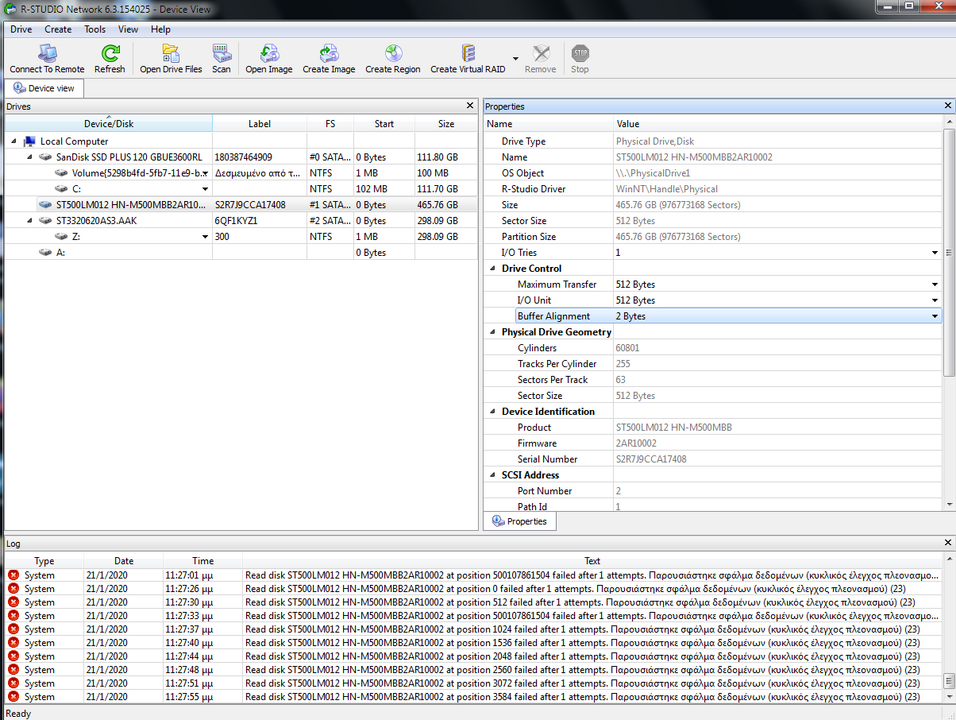Switch to the Device view tab
Image resolution: width=956 pixels, height=720 pixels.
44,88
